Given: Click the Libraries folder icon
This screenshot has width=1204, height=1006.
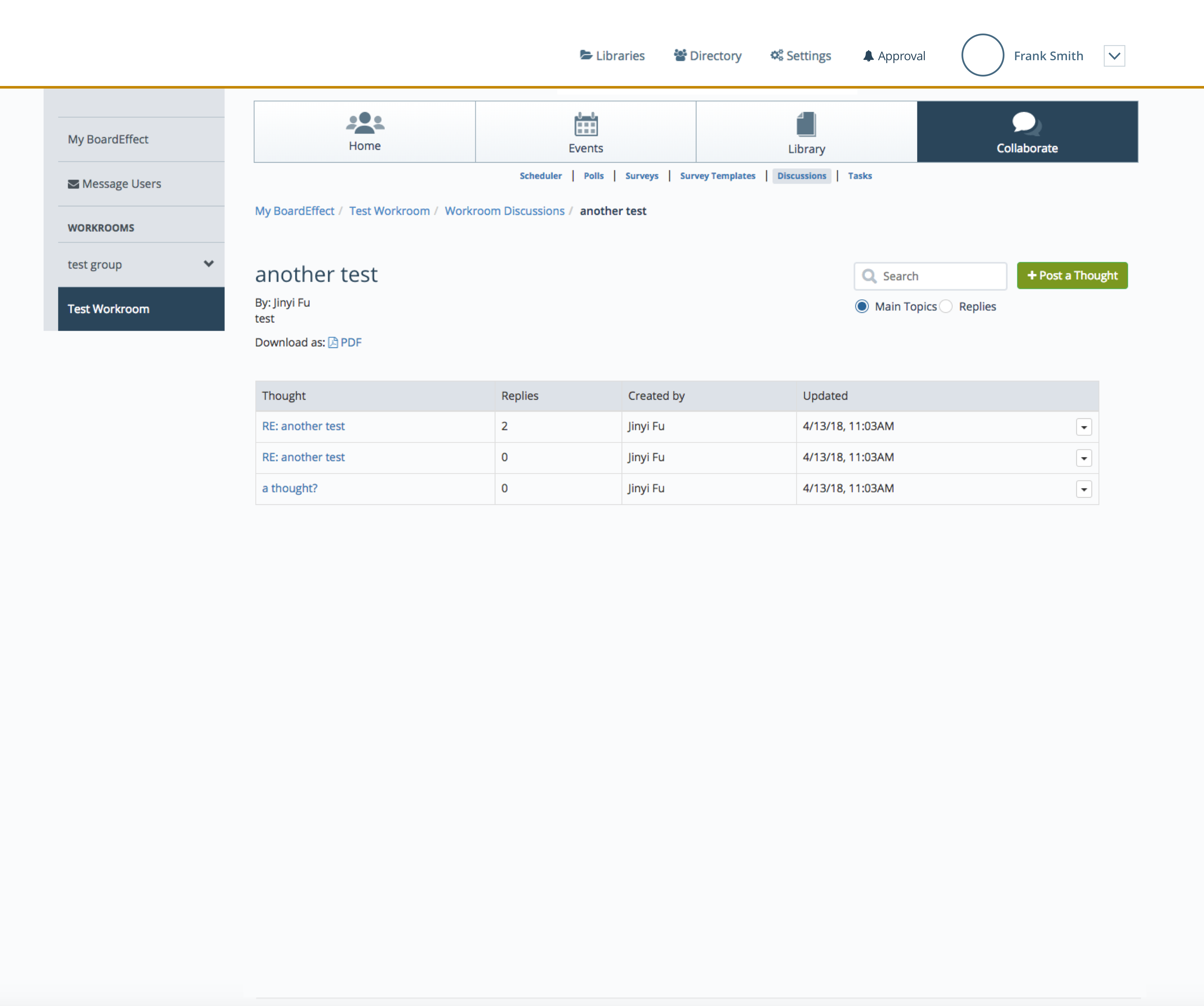Looking at the screenshot, I should (x=585, y=55).
